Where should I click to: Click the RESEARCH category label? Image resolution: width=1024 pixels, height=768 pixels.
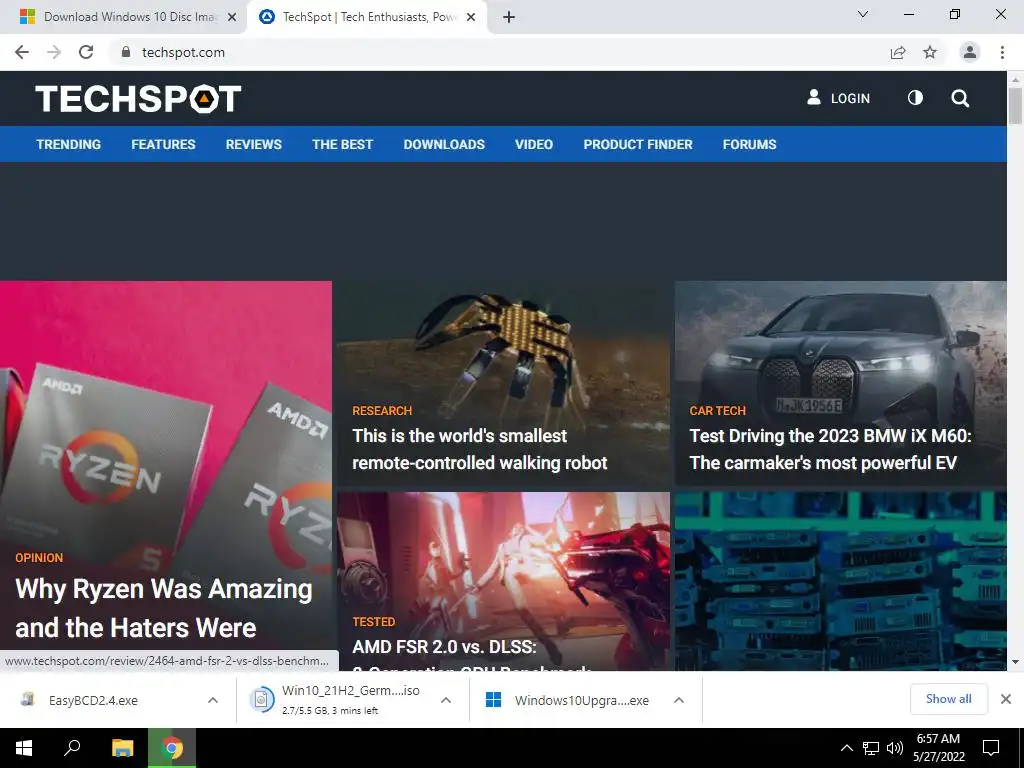[x=382, y=411]
